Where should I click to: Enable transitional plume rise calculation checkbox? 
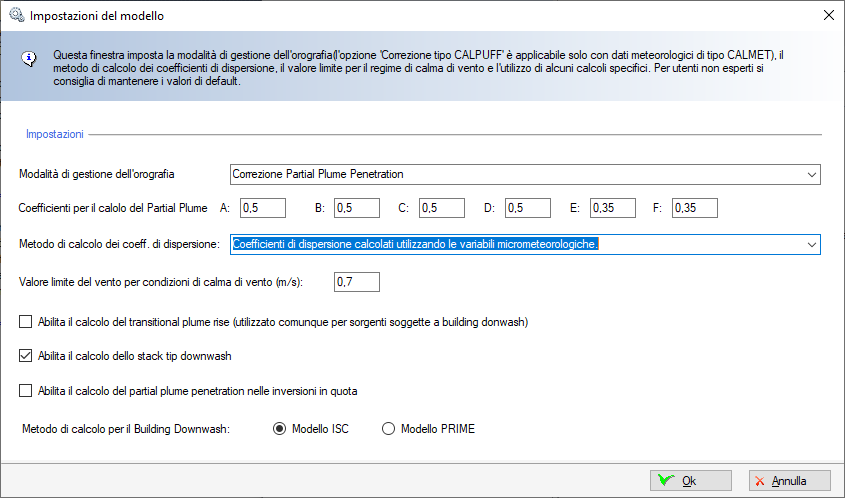[x=26, y=322]
